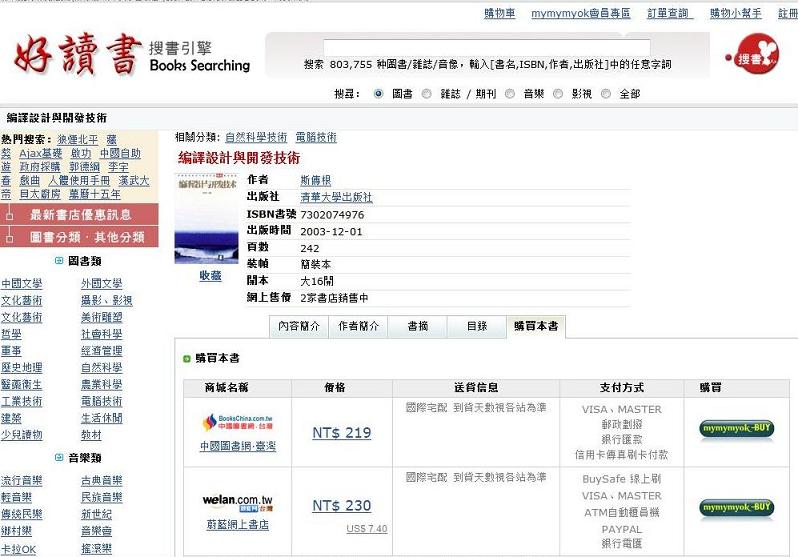Select the 全部 search radio button
Viewport: 798px width, 557px height.
606,94
